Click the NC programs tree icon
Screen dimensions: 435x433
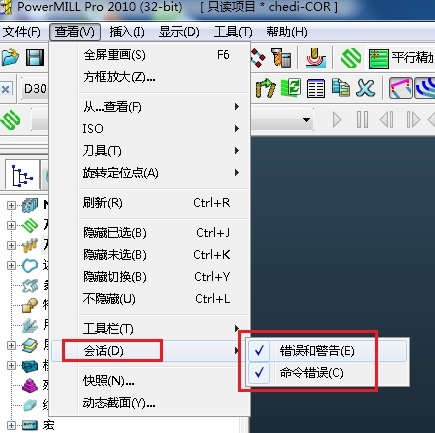(30, 205)
